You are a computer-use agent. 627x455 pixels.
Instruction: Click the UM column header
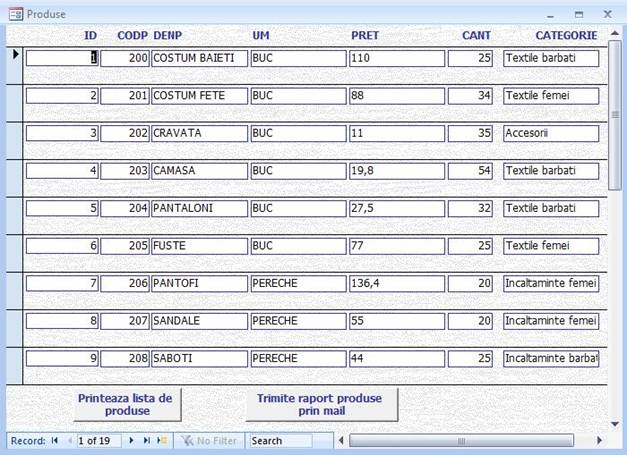click(261, 36)
